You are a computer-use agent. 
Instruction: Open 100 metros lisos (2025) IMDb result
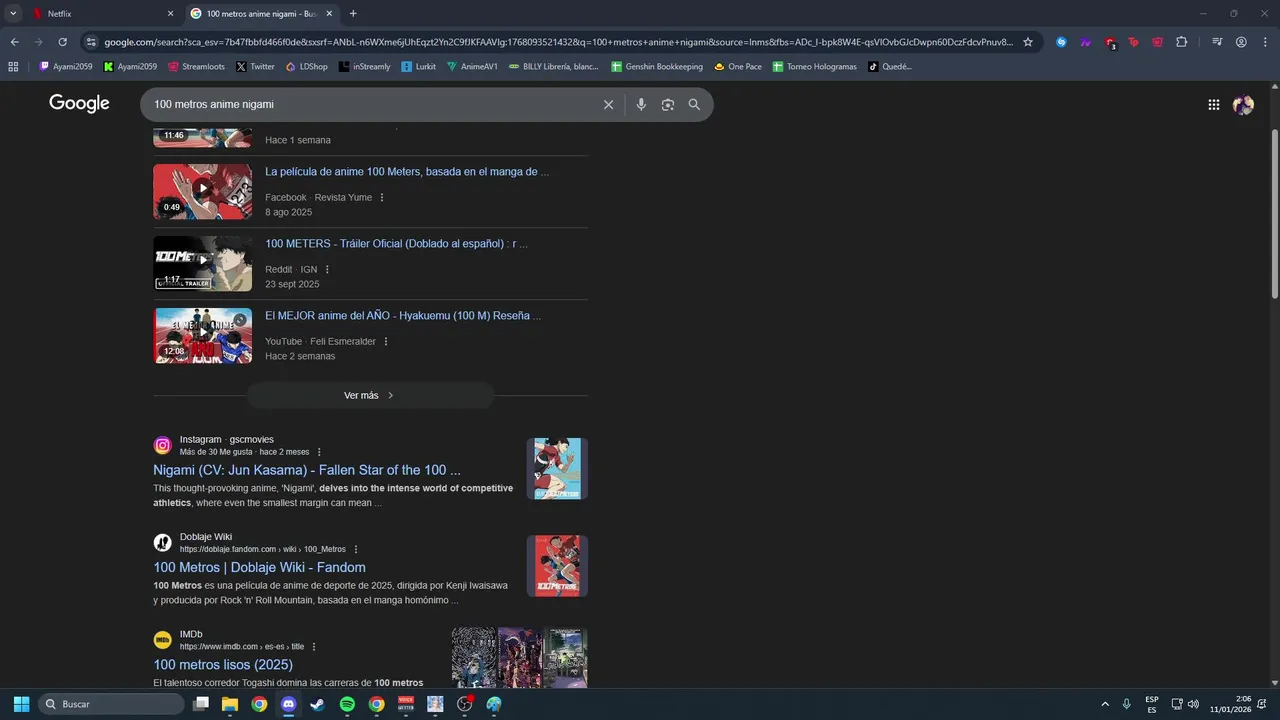pyautogui.click(x=223, y=665)
